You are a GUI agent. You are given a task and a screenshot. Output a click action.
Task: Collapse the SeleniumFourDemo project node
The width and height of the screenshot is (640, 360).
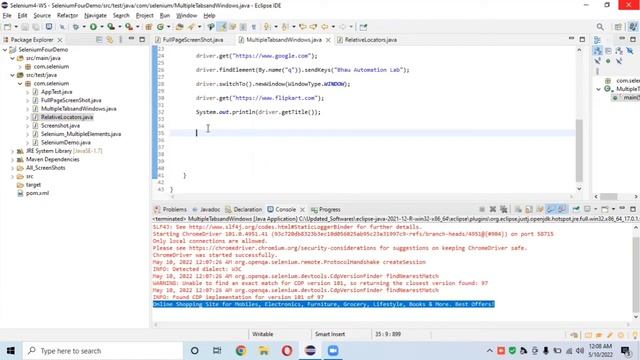coord(5,50)
